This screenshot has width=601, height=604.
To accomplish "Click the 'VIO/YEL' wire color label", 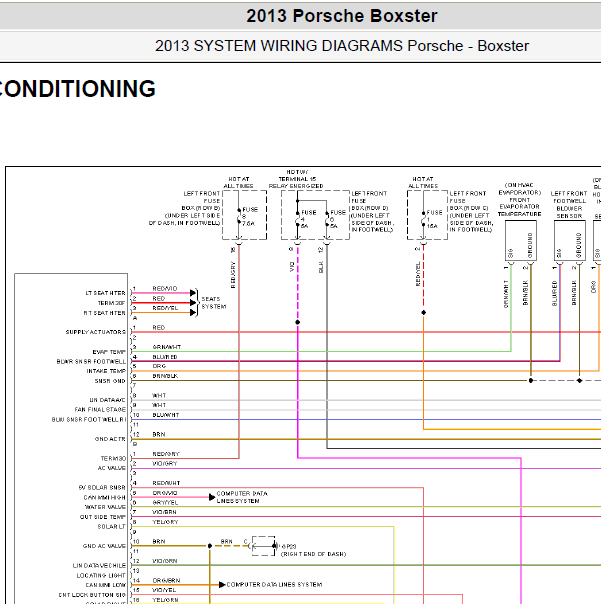I will [x=165, y=590].
